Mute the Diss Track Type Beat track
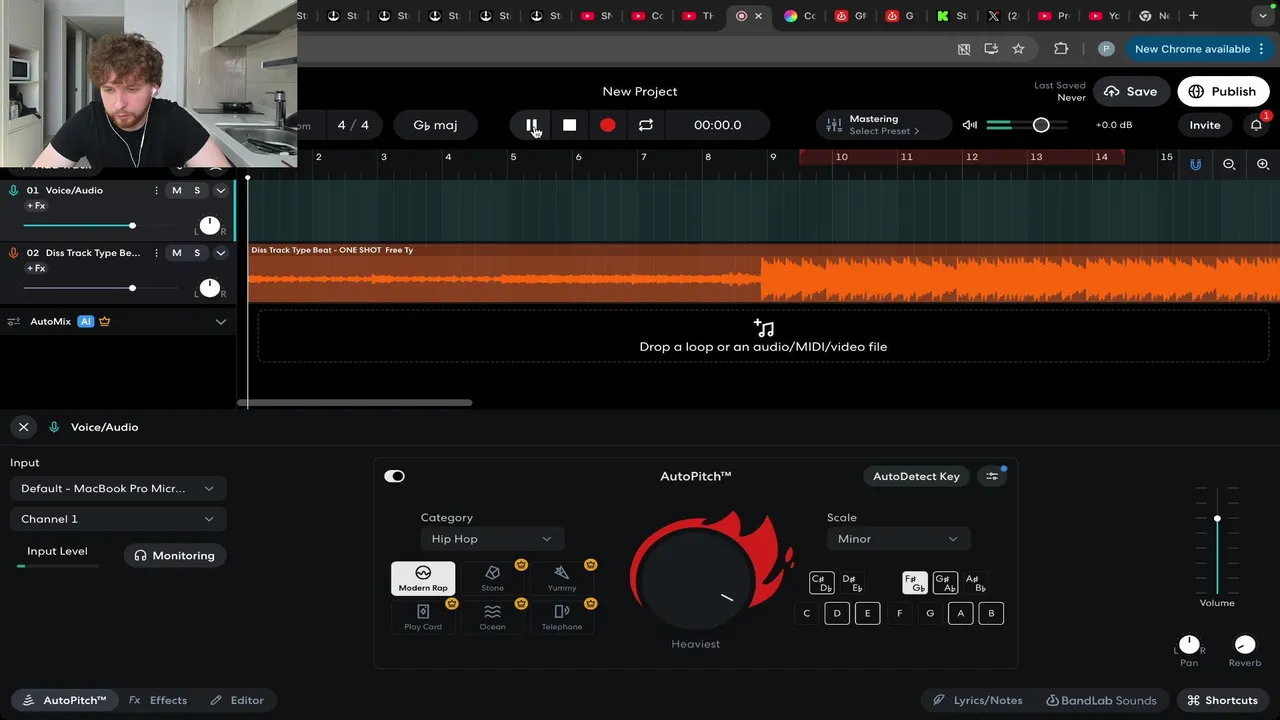The height and width of the screenshot is (720, 1280). (x=177, y=253)
